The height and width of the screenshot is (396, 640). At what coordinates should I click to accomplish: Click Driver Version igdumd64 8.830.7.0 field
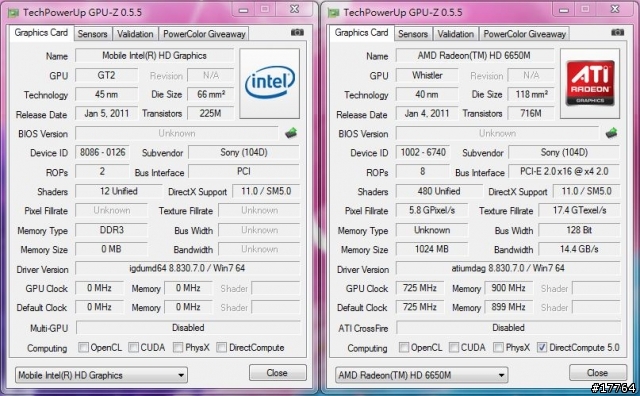click(x=188, y=268)
